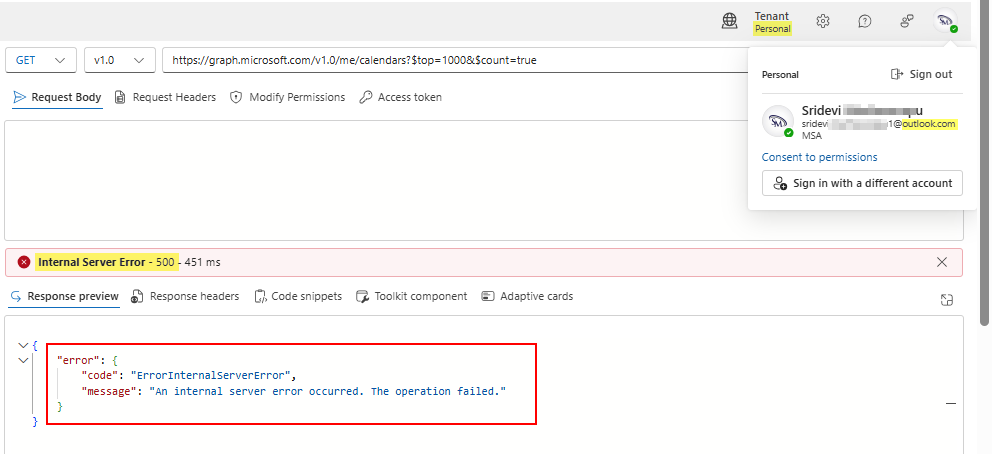Click the feedback person icon in header
The image size is (992, 454).
point(907,21)
